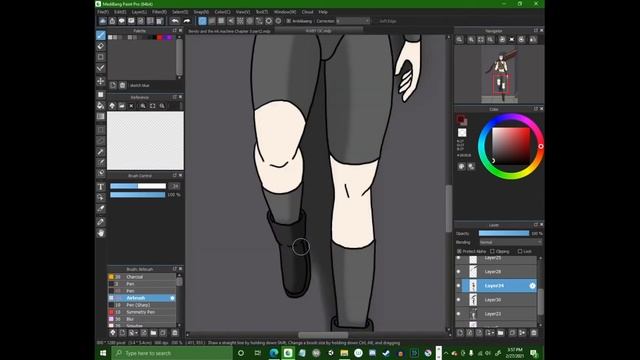Open the Snap menu
Viewport: 640px width, 360px height.
tap(201, 12)
